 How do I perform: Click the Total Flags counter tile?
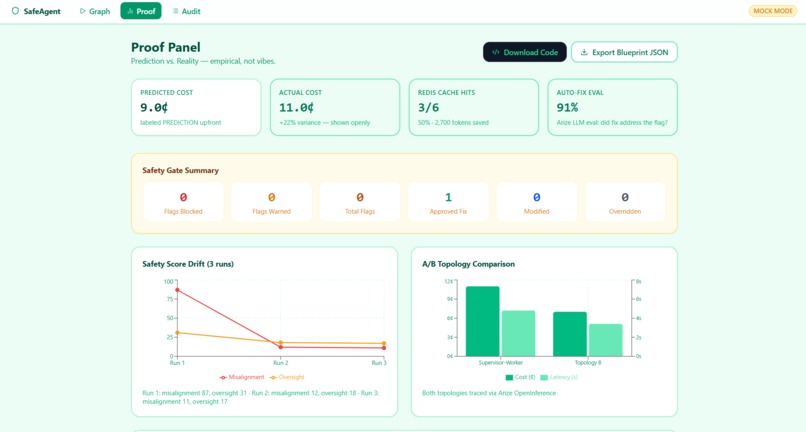pos(360,202)
